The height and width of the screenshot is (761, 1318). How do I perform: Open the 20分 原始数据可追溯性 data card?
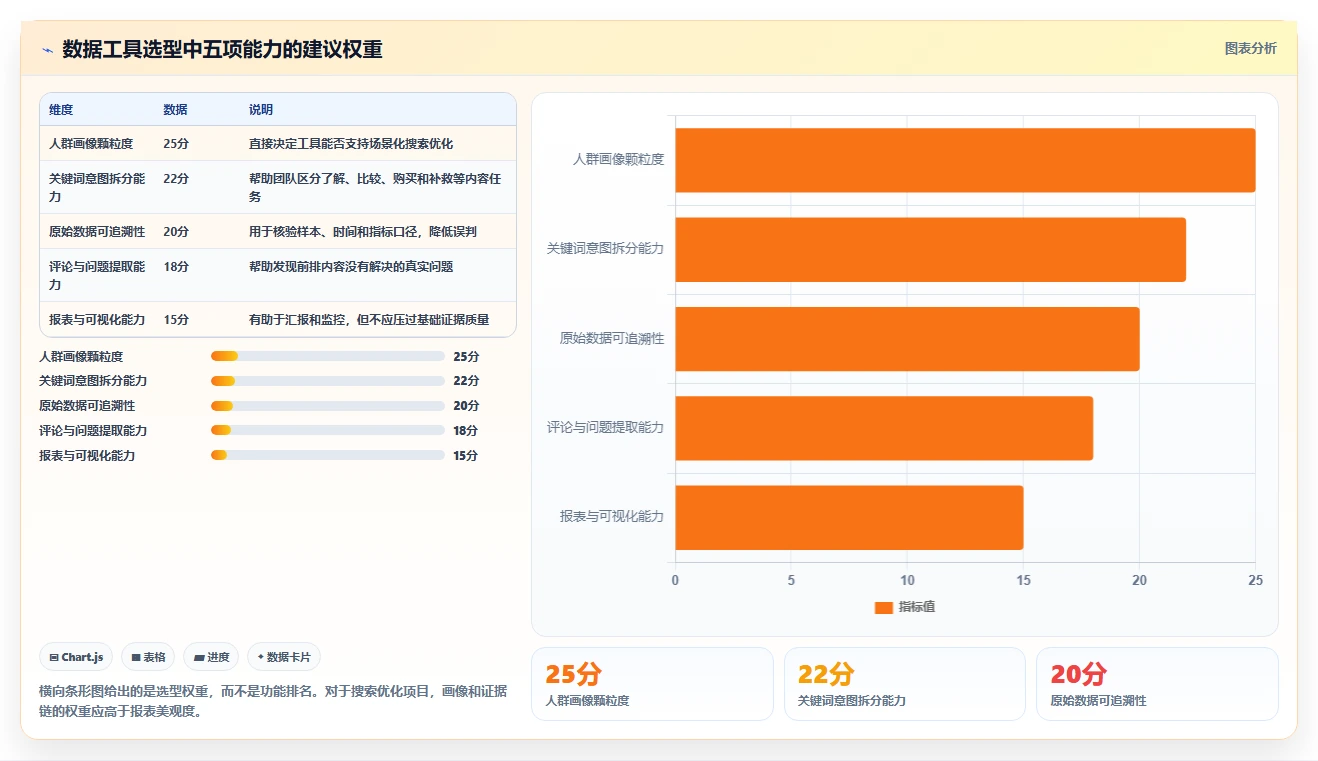[1157, 684]
